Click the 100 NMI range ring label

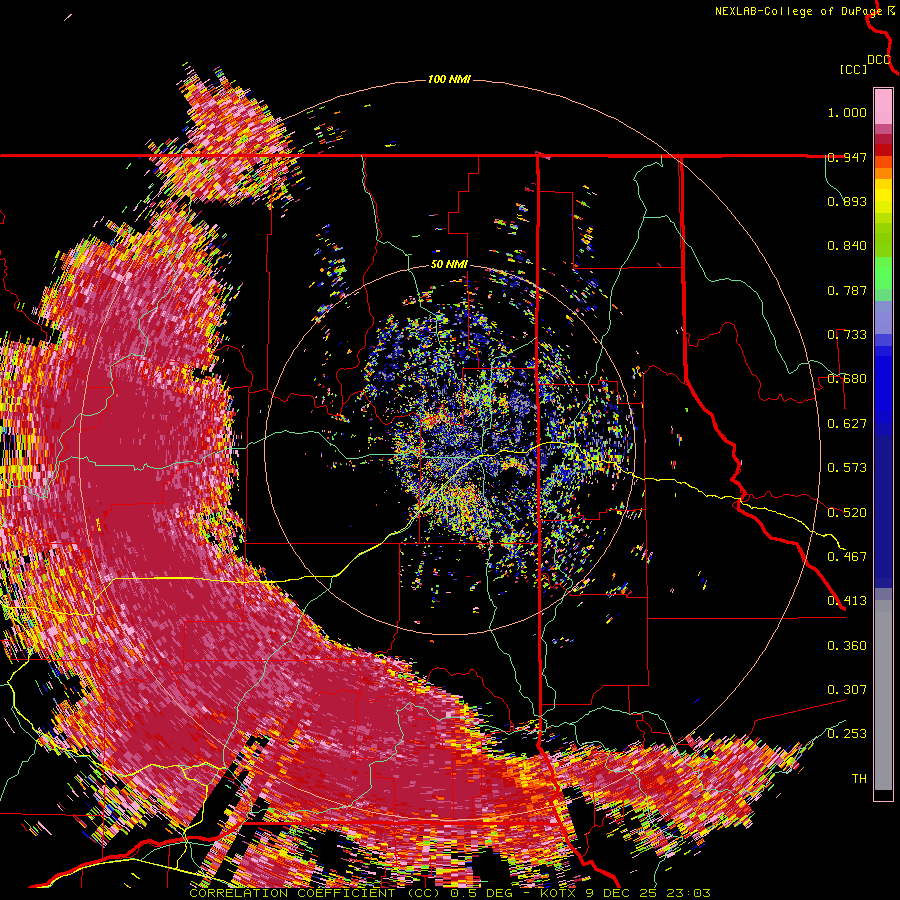(x=449, y=79)
